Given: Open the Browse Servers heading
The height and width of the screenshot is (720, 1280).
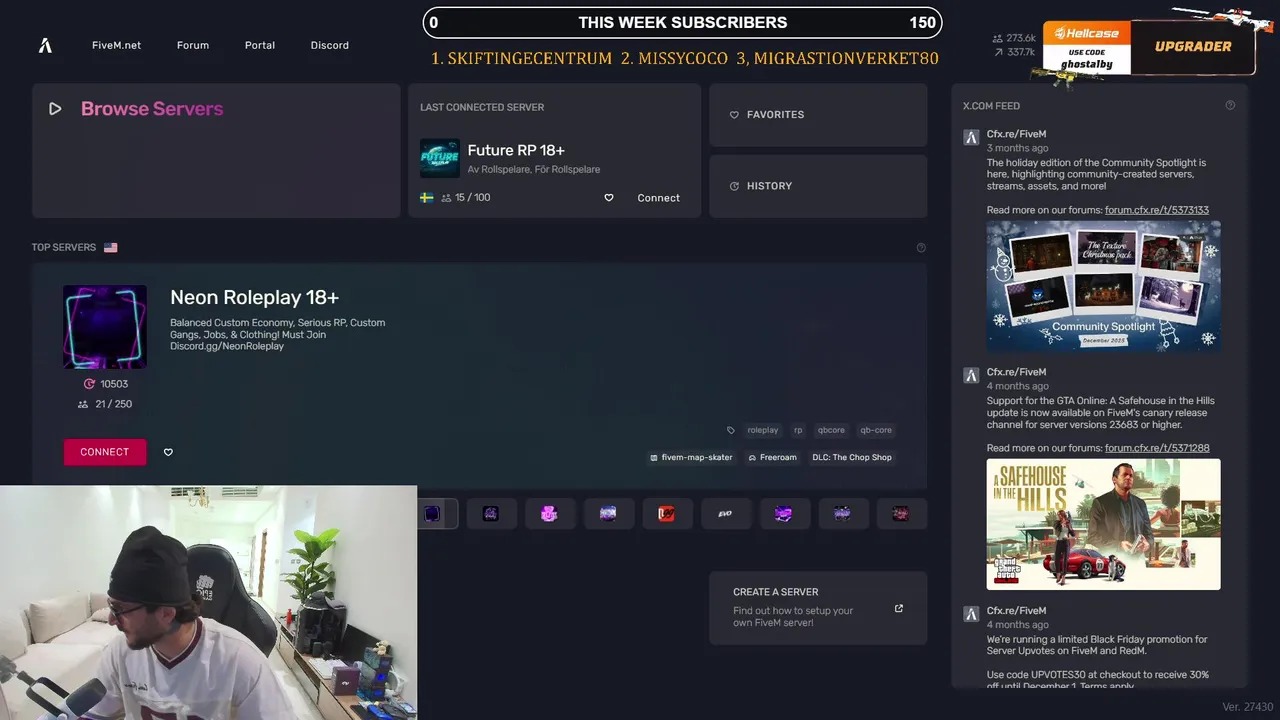Looking at the screenshot, I should (x=152, y=109).
